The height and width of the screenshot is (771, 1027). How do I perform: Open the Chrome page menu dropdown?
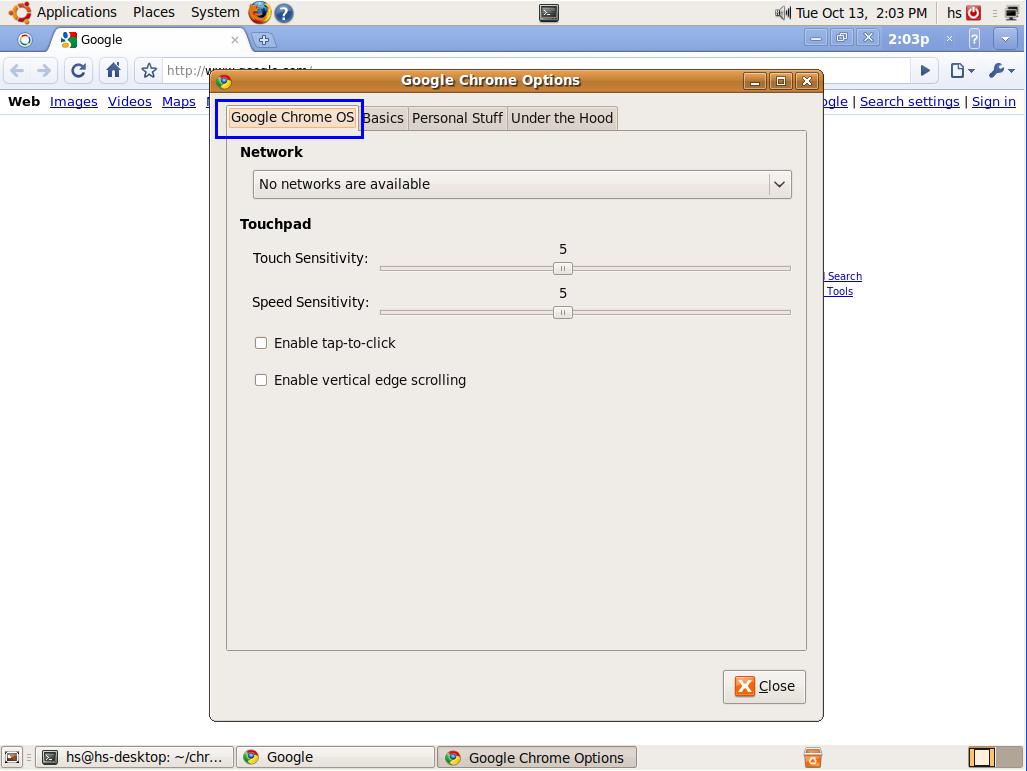coord(962,70)
